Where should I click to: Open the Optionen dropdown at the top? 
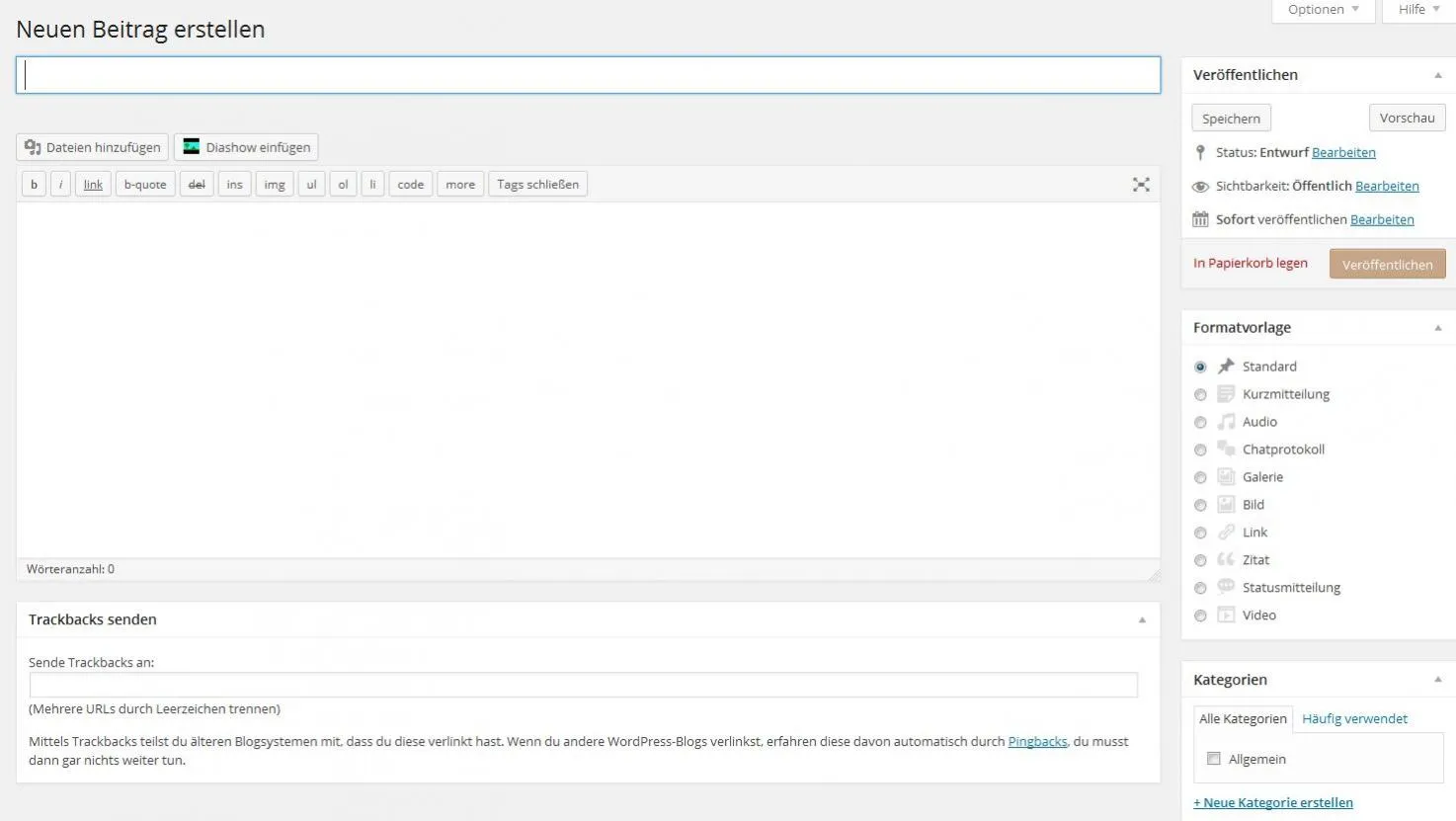pos(1323,10)
